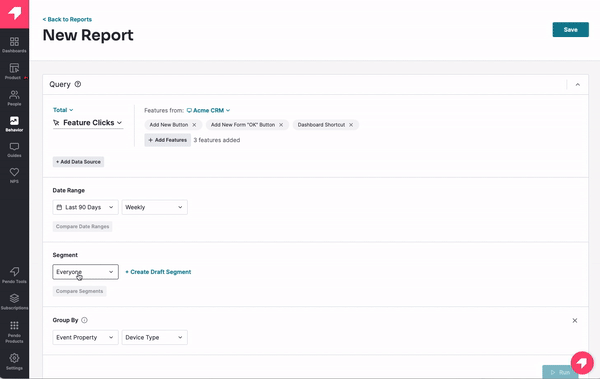Click the Dashboard Shortcut chip label
This screenshot has width=600, height=379.
tap(321, 125)
